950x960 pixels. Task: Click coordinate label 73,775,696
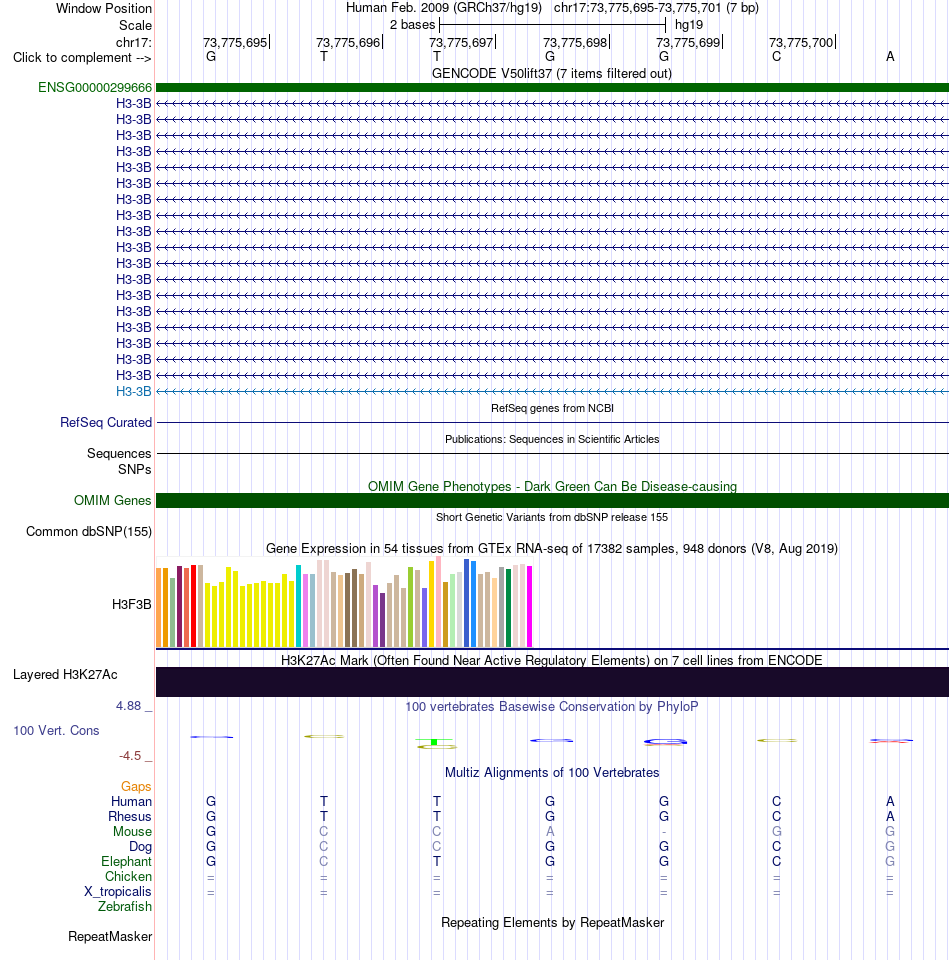coord(348,42)
